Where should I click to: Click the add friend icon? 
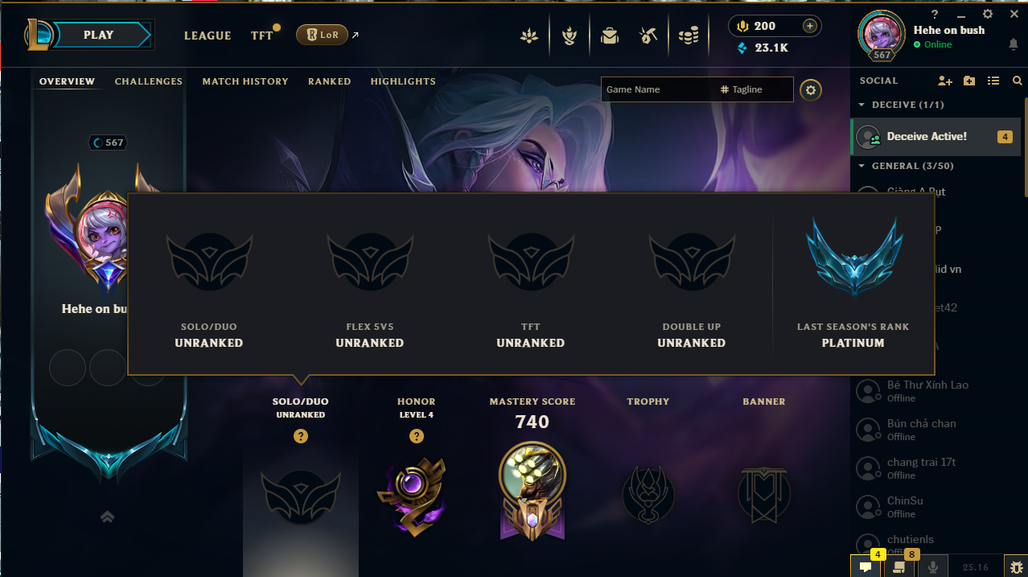point(945,81)
